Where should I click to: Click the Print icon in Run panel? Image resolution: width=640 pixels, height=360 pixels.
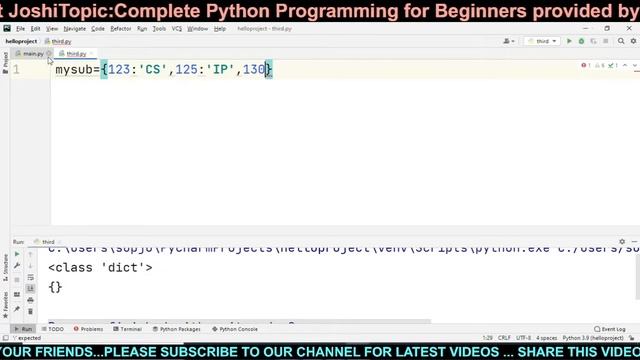(x=30, y=300)
